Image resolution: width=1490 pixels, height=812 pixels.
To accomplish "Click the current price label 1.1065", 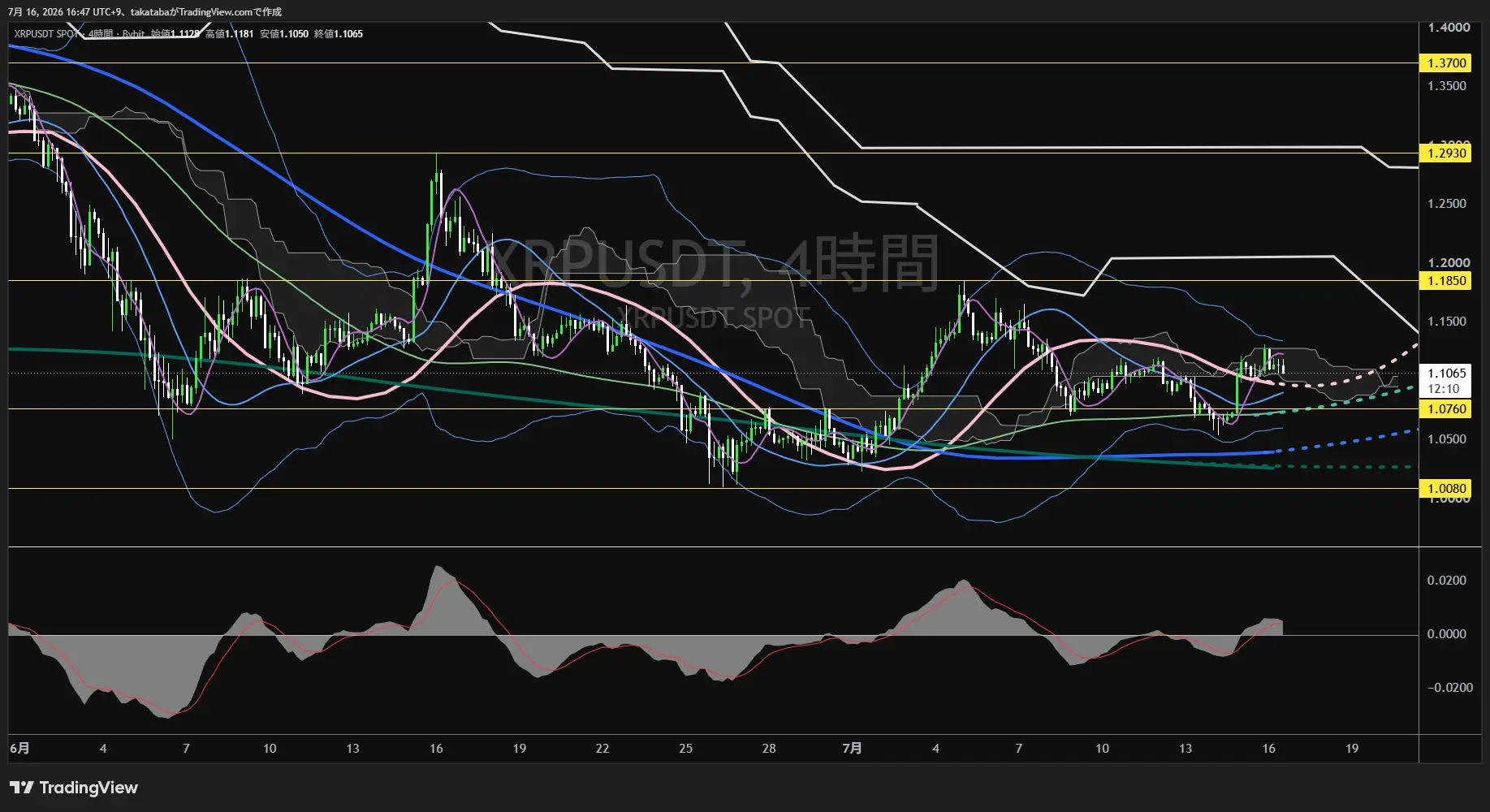I will click(1446, 374).
